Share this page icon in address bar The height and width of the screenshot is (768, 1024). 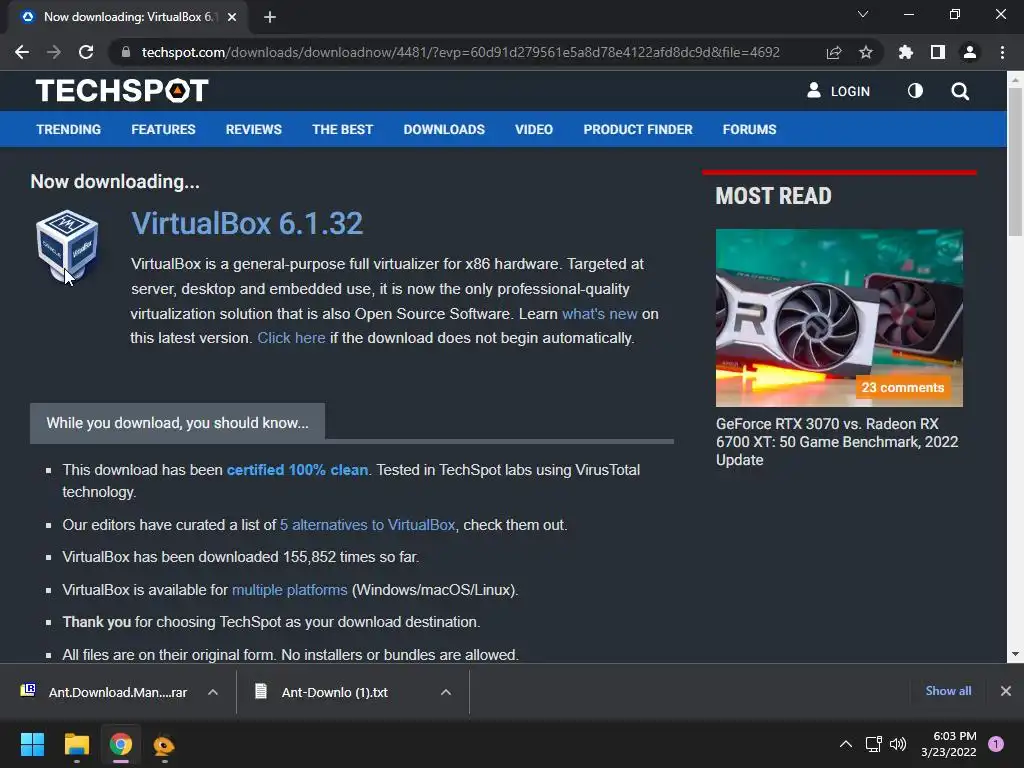pyautogui.click(x=834, y=52)
